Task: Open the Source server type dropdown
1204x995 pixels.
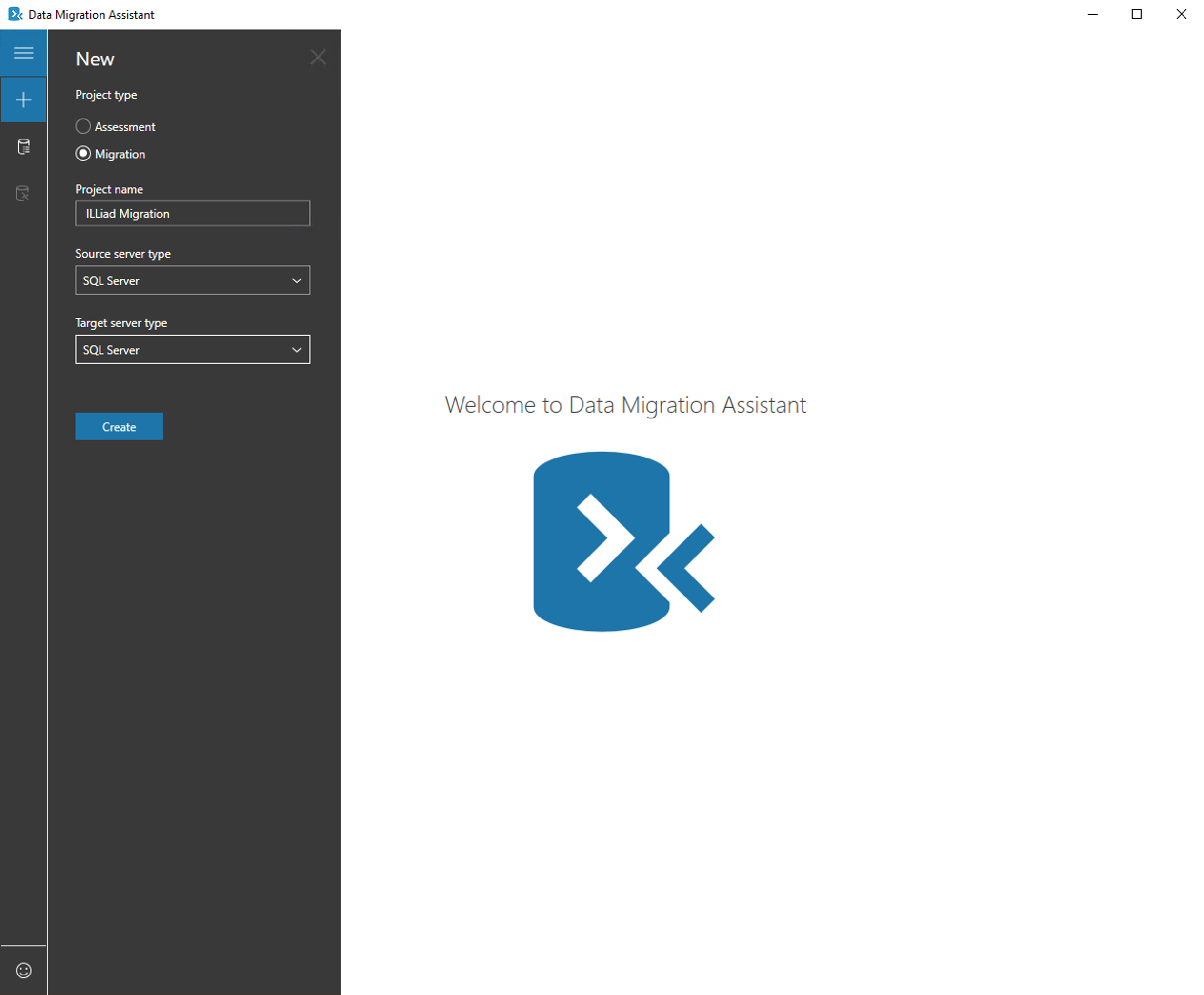Action: point(193,280)
